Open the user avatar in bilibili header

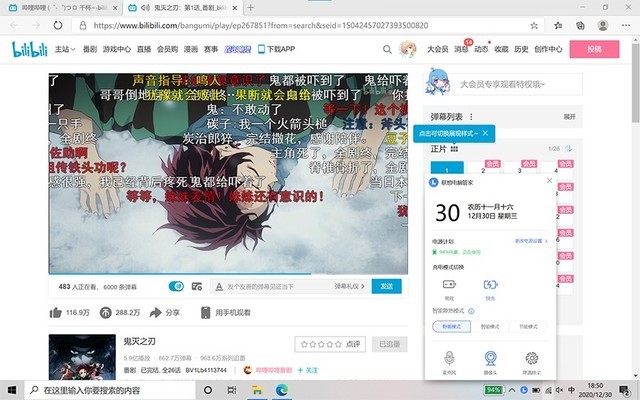[407, 49]
